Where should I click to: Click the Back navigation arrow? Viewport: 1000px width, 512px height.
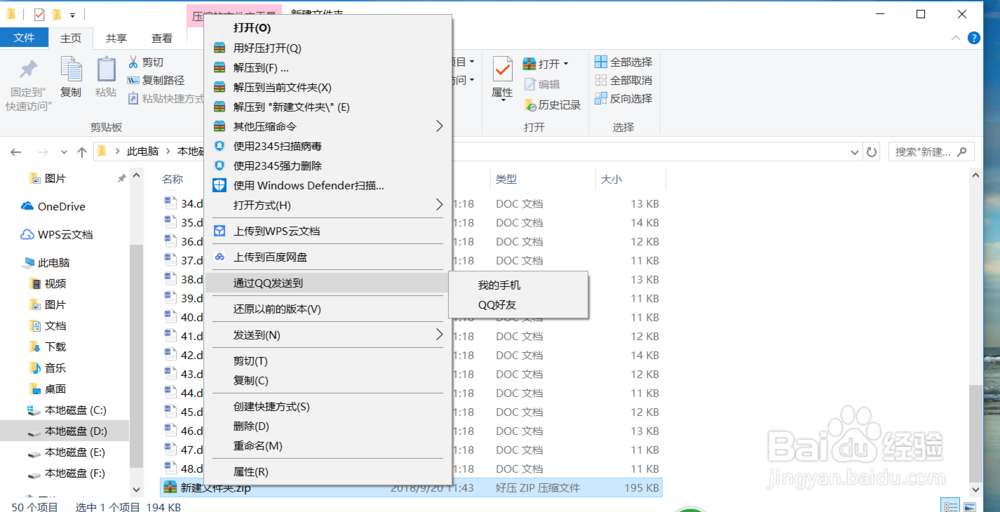click(16, 152)
